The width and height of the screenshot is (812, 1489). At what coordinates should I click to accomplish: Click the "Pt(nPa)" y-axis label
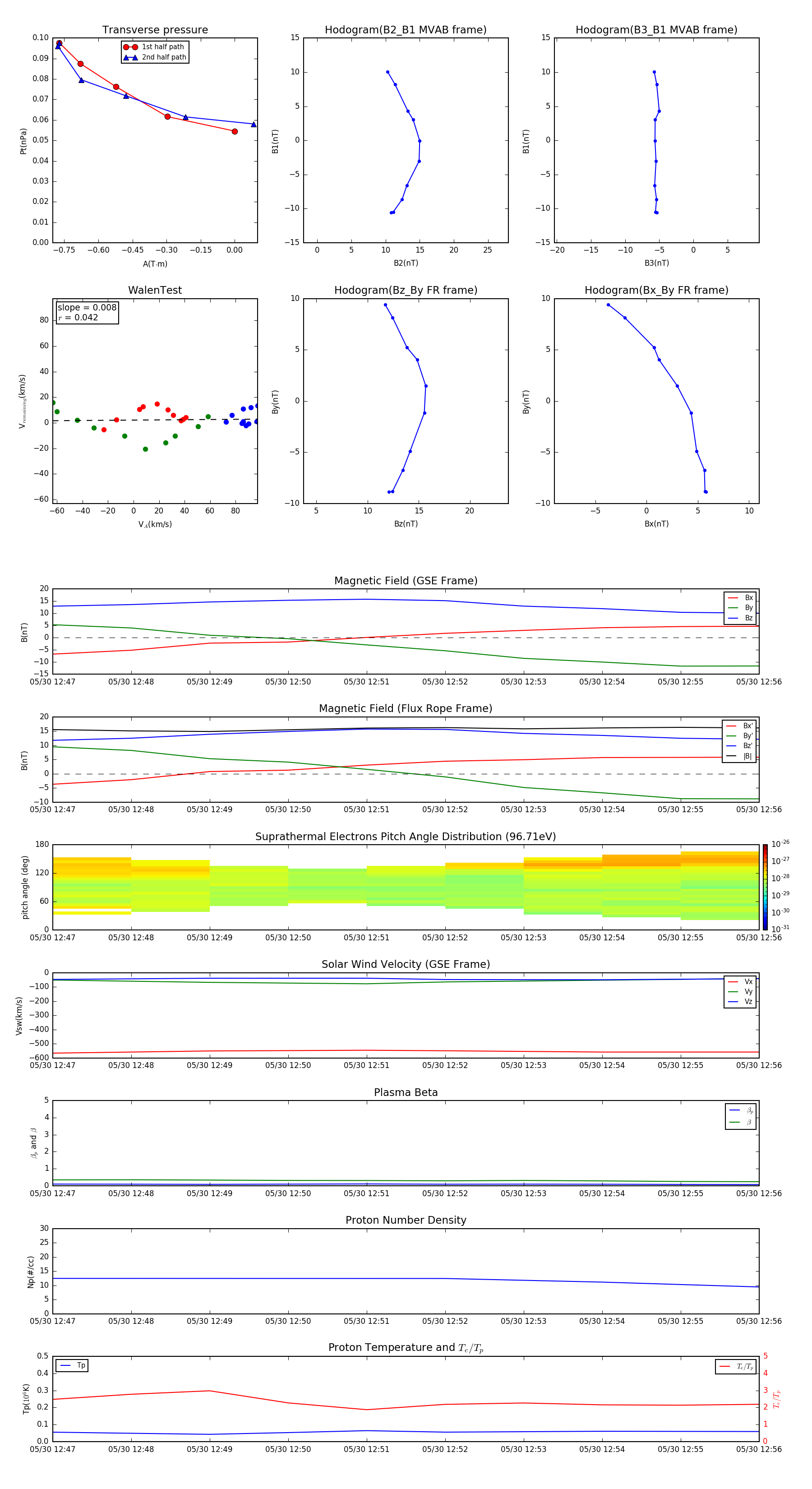pyautogui.click(x=23, y=140)
